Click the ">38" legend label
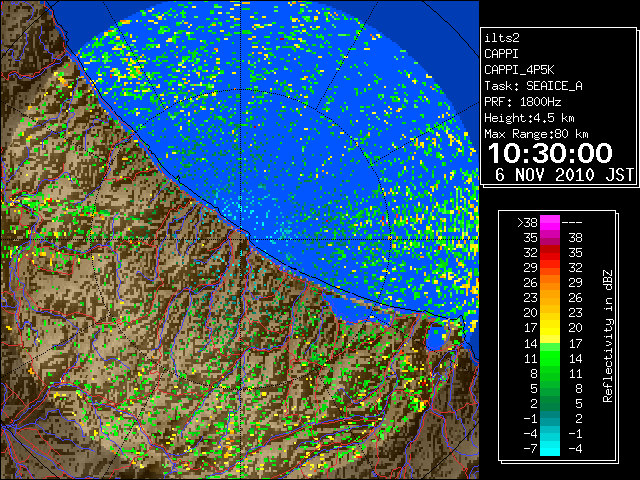This screenshot has width=640, height=480. 527,223
